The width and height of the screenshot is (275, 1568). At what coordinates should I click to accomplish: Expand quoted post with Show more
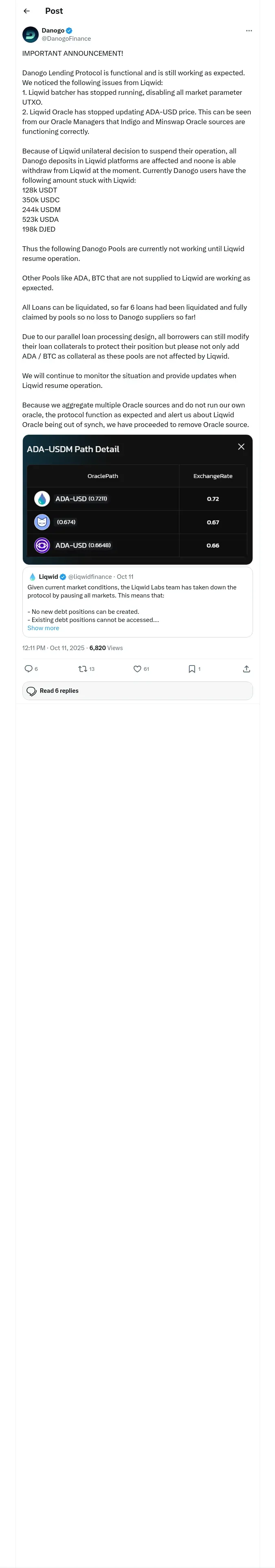[x=43, y=628]
